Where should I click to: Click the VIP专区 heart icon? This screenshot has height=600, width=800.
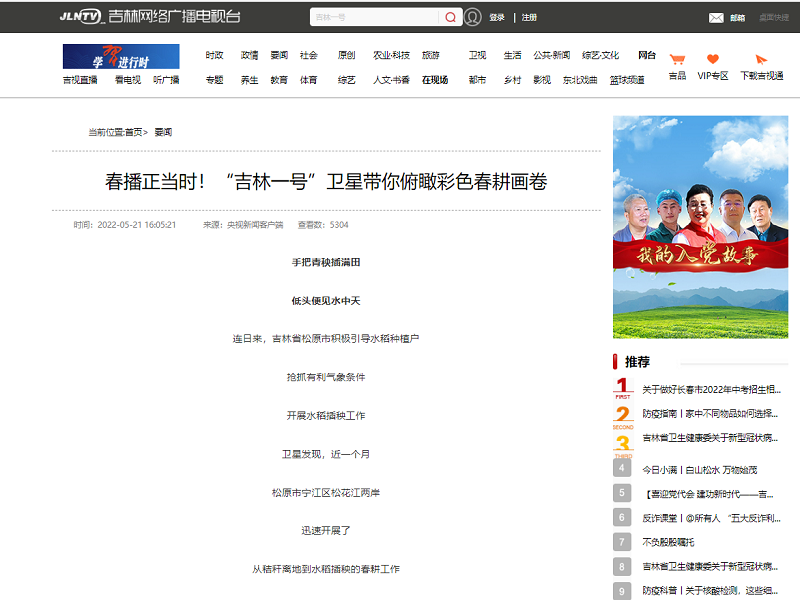click(712, 60)
